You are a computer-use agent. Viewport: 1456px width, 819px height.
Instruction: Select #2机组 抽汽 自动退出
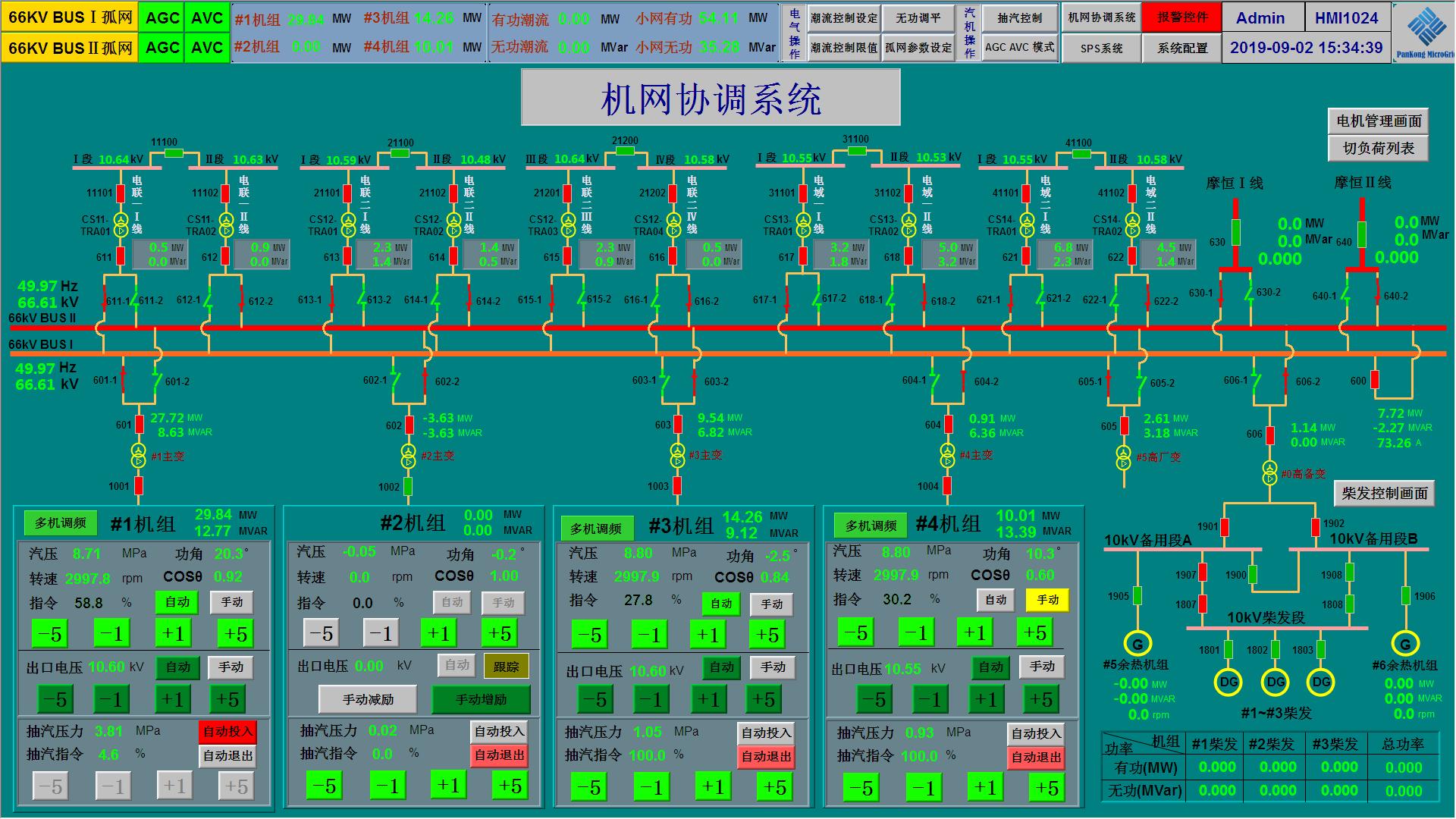pyautogui.click(x=499, y=755)
